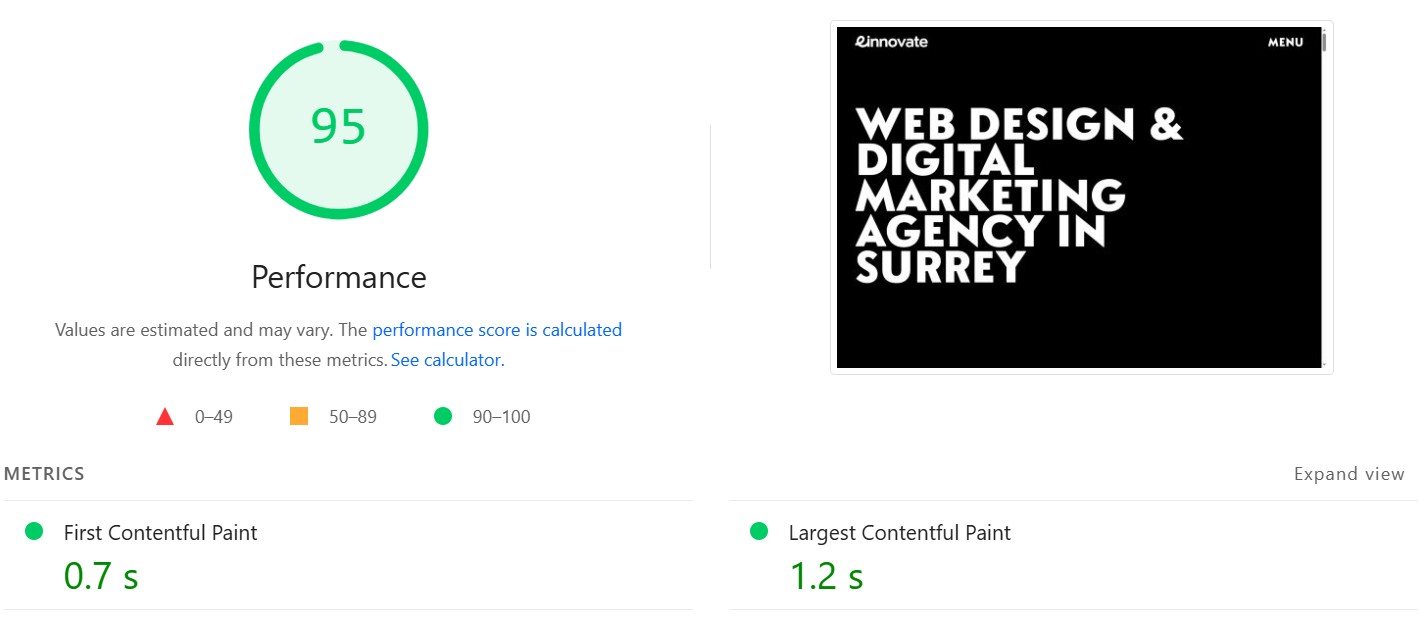
Task: Click the innovate logo in the page preview
Action: (891, 42)
